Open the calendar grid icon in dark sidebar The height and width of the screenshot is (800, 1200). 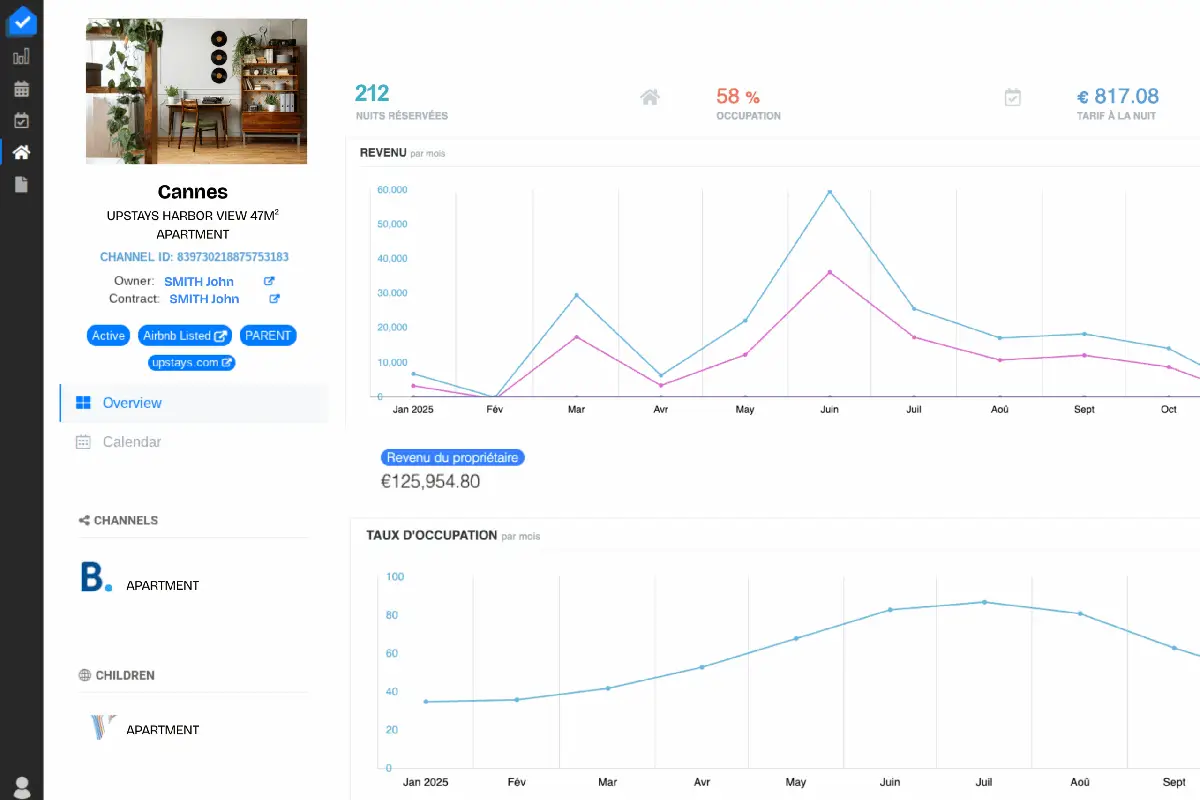click(21, 88)
